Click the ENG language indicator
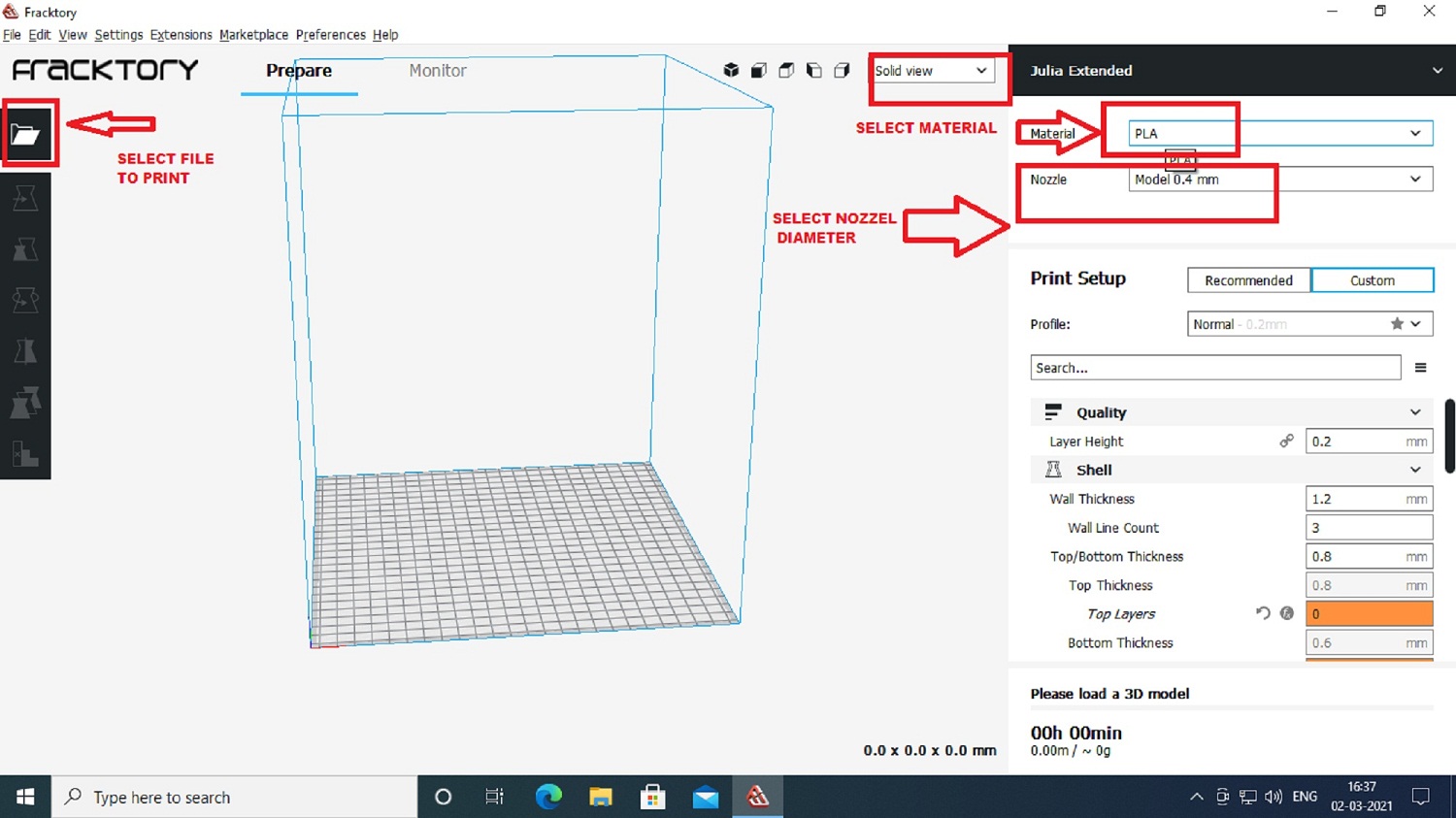Screen dimensions: 1456x818 pos(1305,797)
